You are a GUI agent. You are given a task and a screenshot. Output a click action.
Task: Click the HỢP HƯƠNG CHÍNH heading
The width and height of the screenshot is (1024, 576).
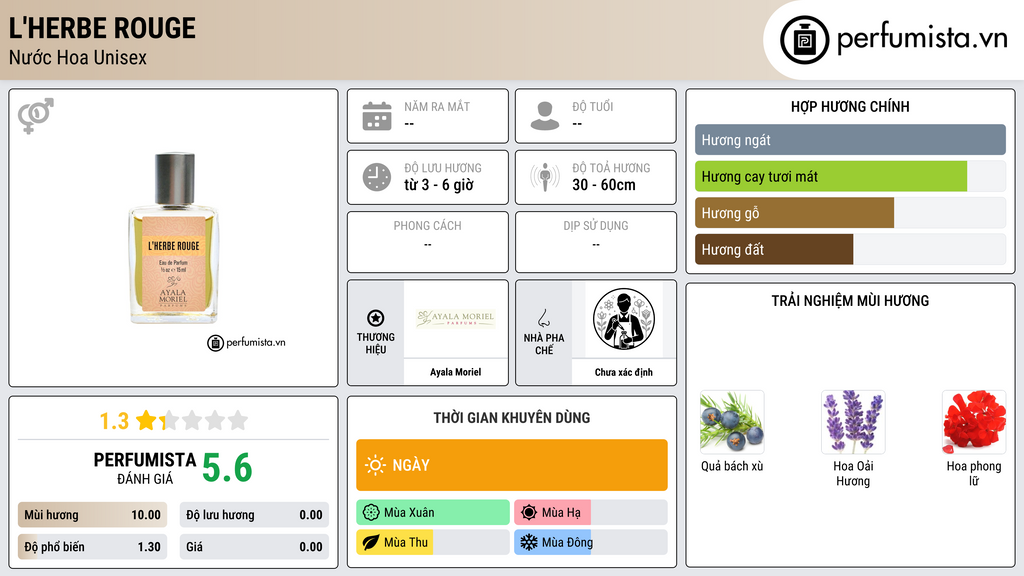click(850, 106)
